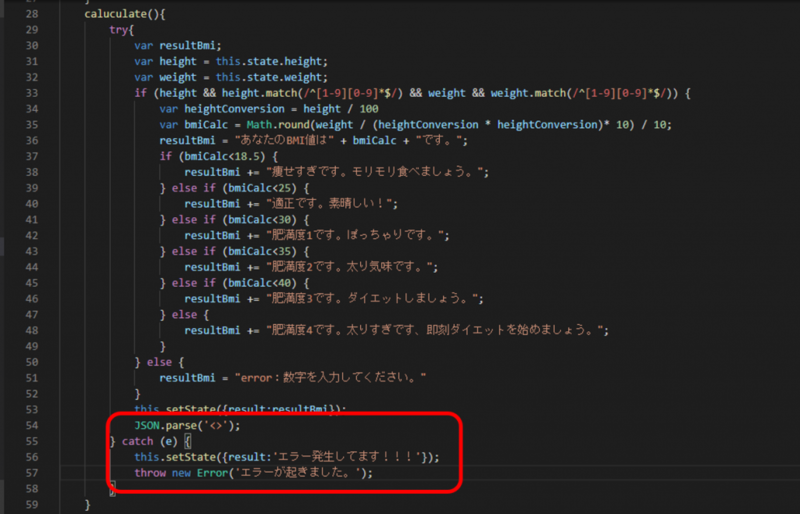This screenshot has height=514, width=800.
Task: Click the weight.match regex call on line 33
Action: pos(584,93)
